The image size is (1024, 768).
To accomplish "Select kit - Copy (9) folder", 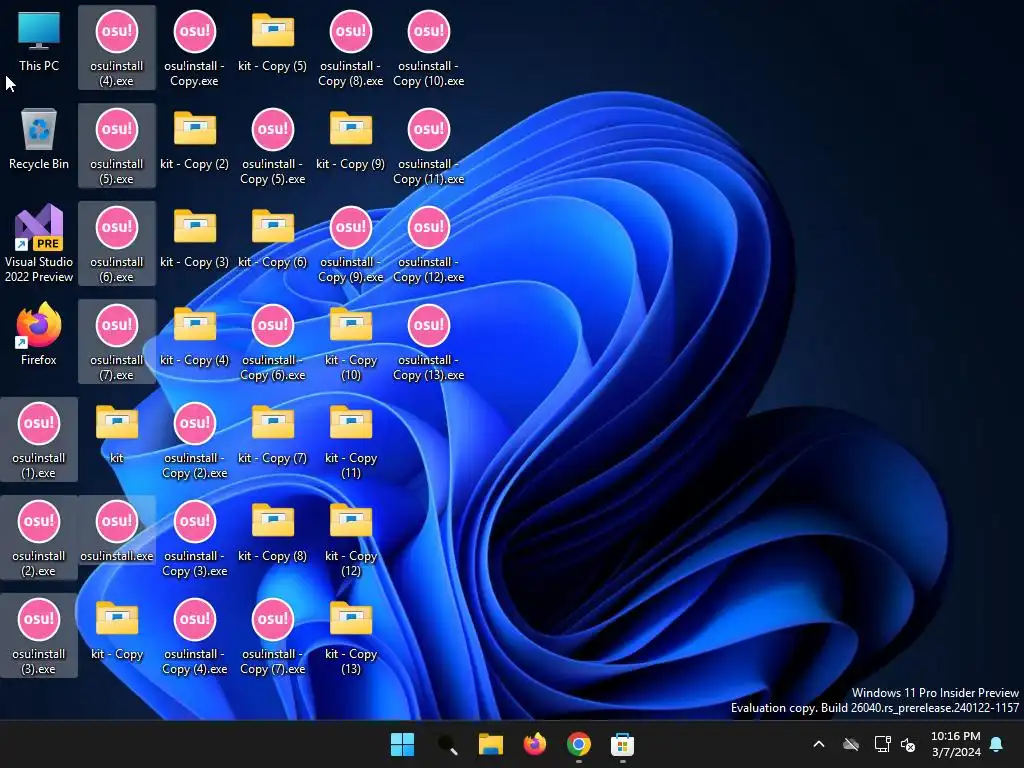I will tap(351, 139).
